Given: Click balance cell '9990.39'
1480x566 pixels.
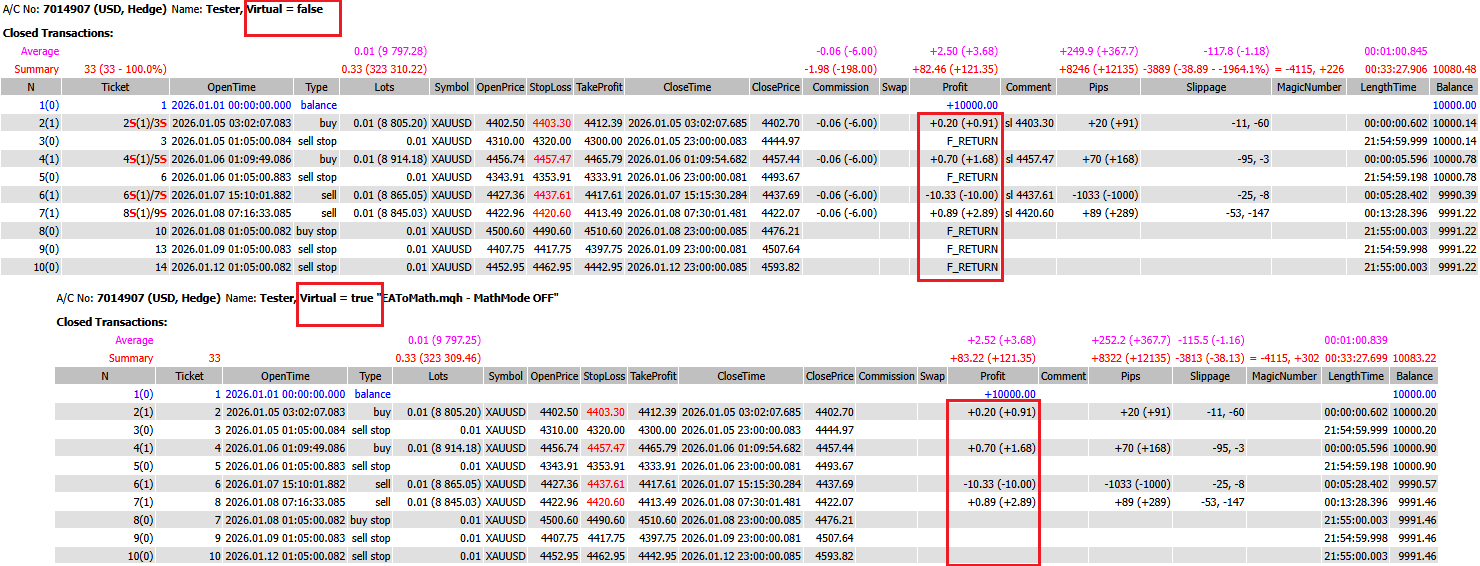Looking at the screenshot, I should point(1457,195).
